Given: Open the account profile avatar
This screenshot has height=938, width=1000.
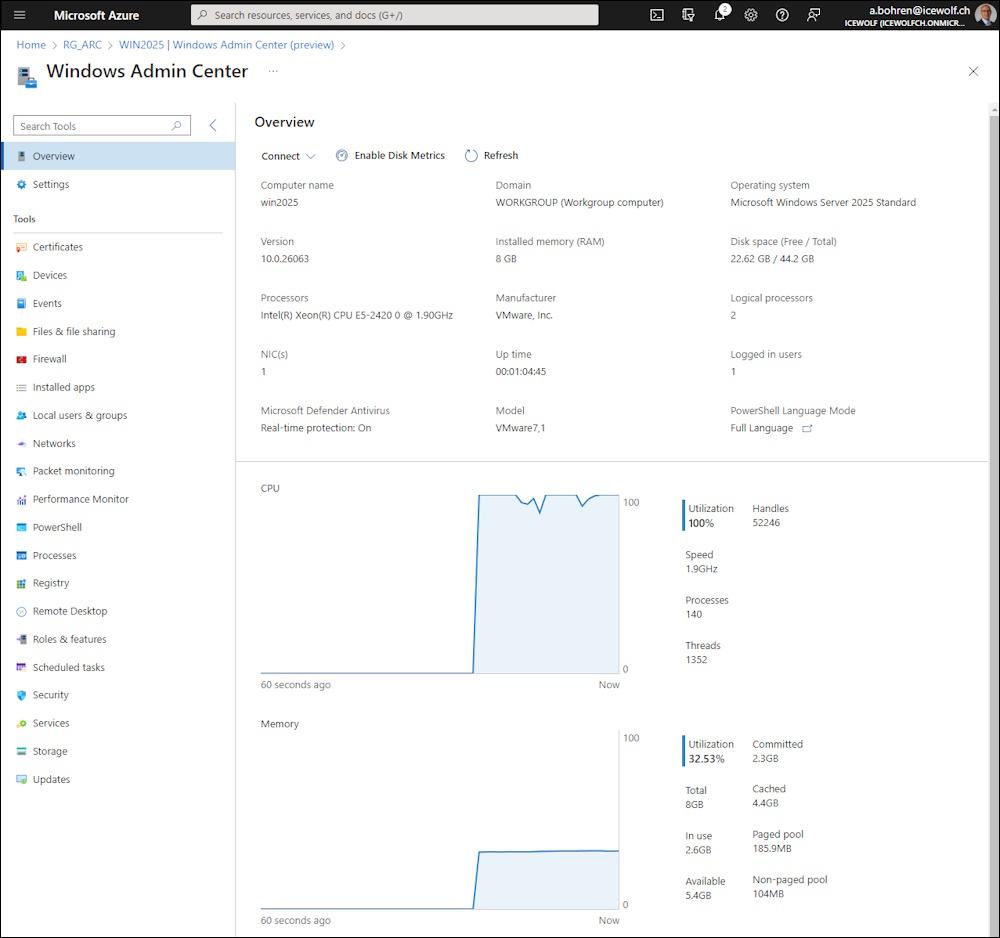Looking at the screenshot, I should click(985, 15).
